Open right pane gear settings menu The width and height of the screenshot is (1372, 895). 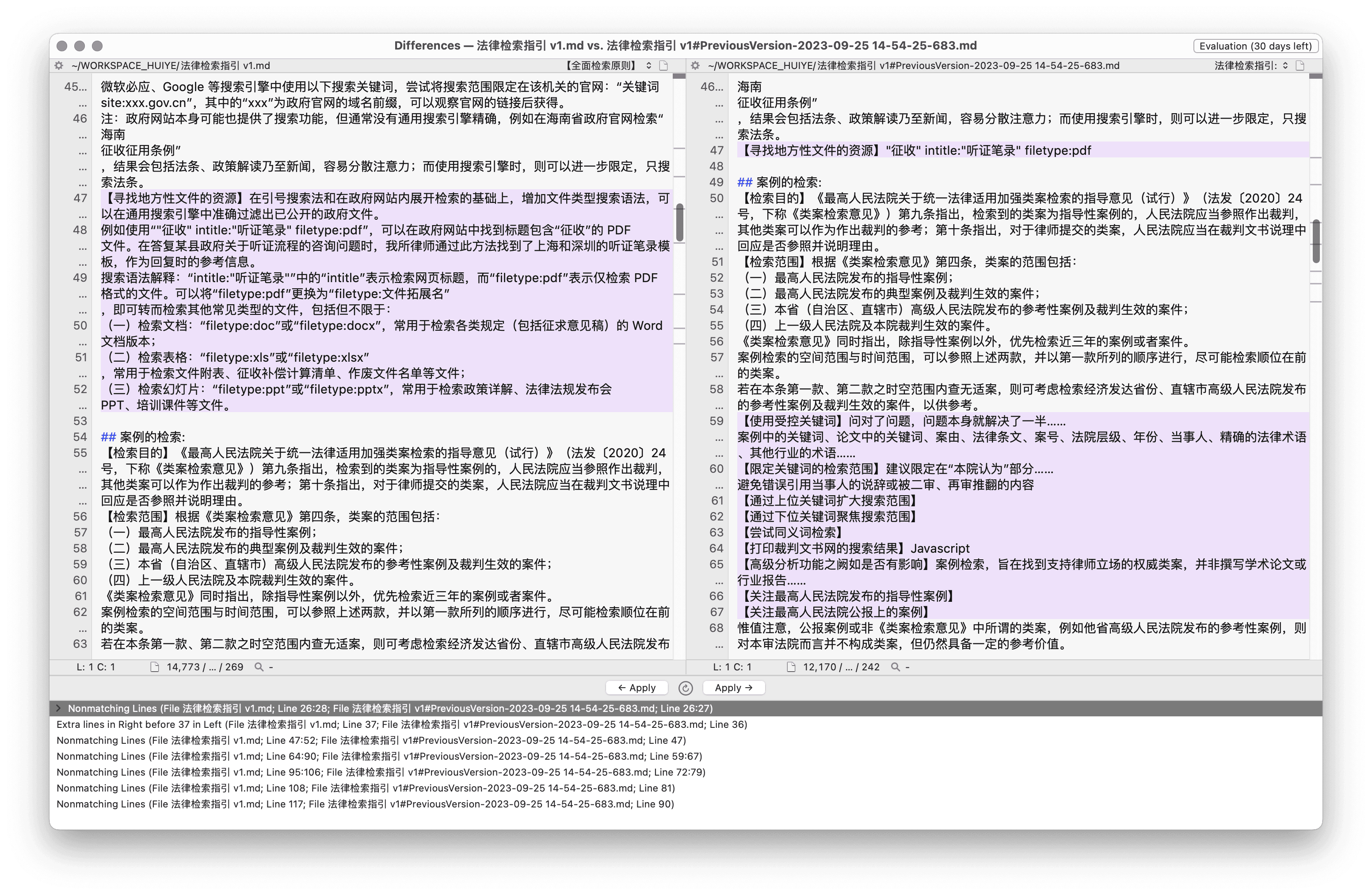(695, 66)
